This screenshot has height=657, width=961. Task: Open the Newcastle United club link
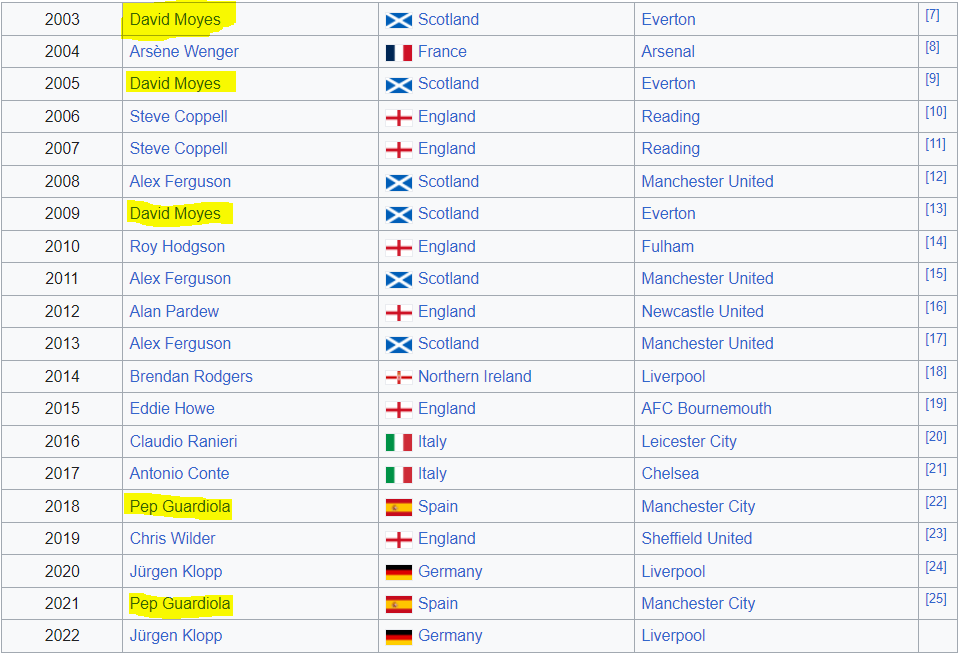point(702,311)
